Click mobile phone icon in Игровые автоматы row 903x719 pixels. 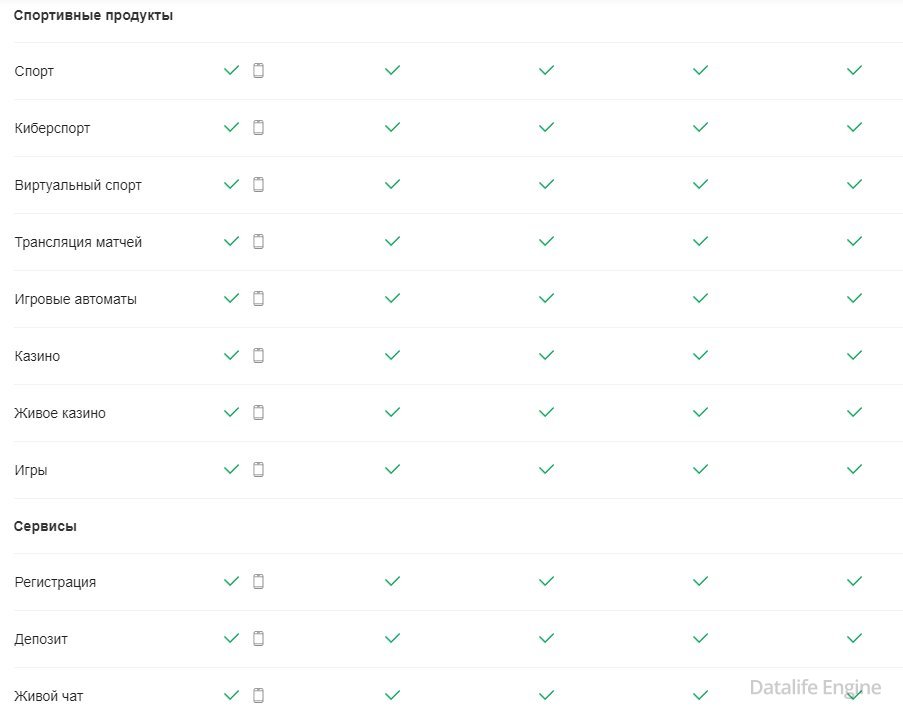(x=258, y=299)
